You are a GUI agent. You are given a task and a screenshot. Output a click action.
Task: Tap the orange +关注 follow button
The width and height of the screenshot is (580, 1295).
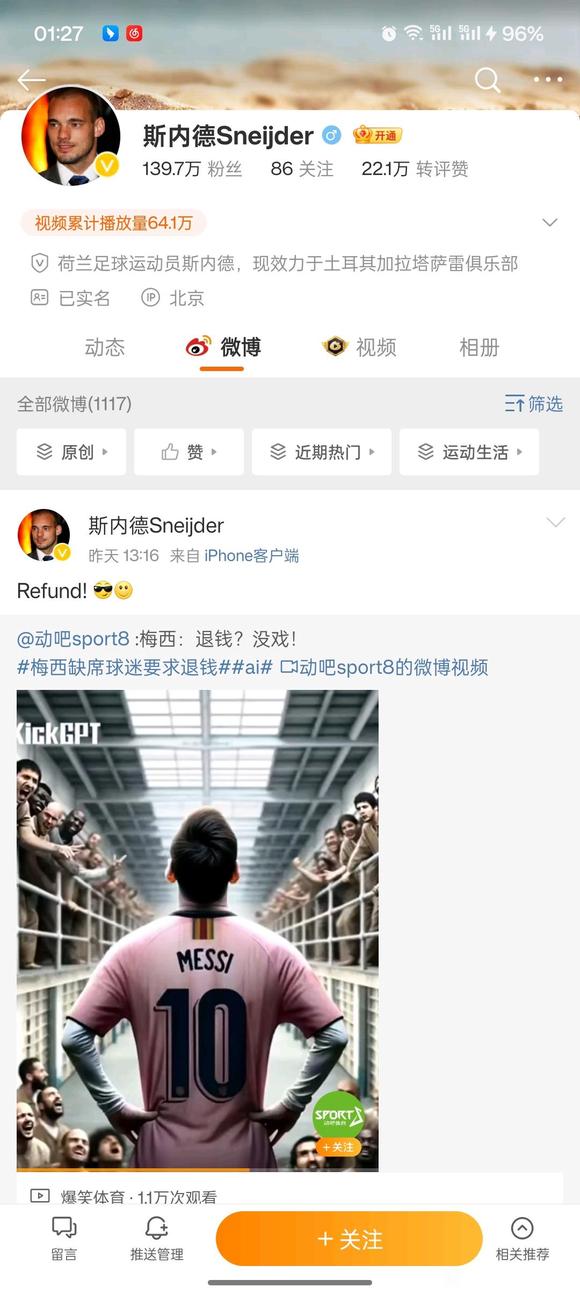point(349,1239)
